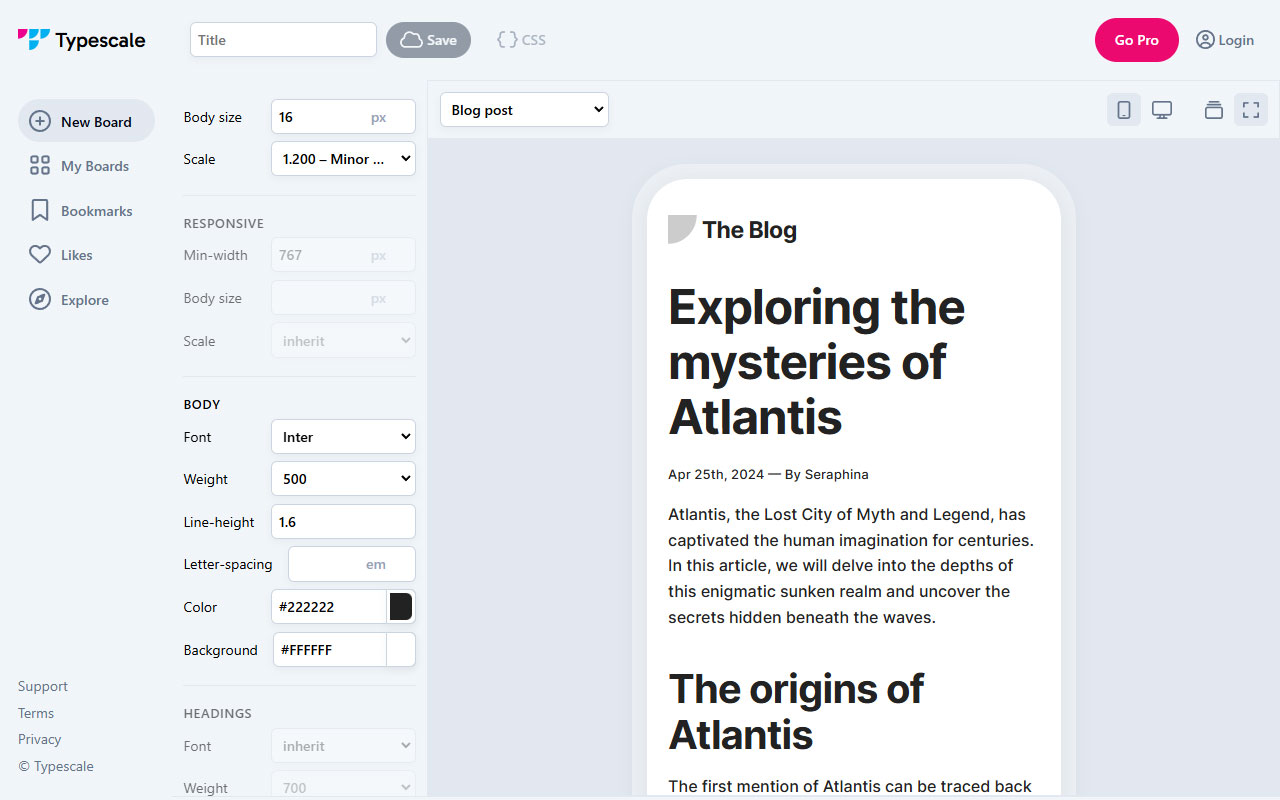Viewport: 1280px width, 800px height.
Task: Click the Go Pro button
Action: coord(1137,40)
